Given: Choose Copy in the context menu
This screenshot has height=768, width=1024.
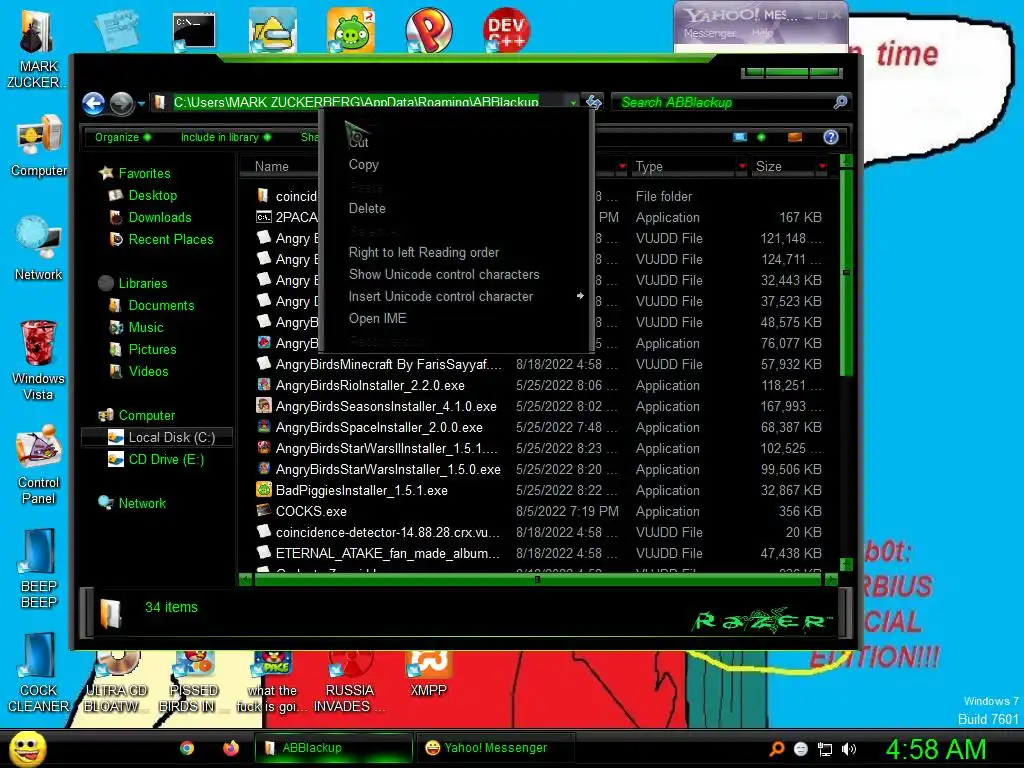Looking at the screenshot, I should click(x=364, y=165).
